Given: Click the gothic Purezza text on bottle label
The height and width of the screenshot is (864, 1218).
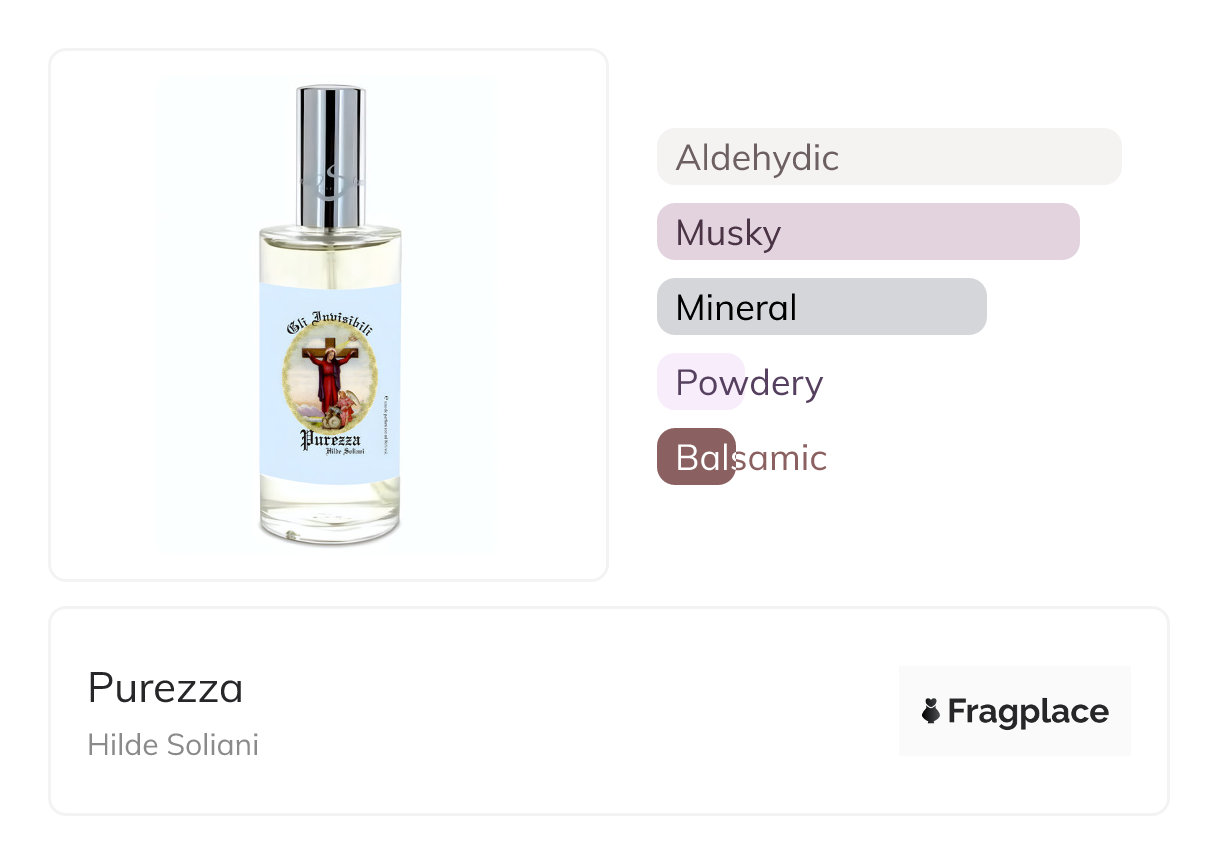Looking at the screenshot, I should (330, 439).
